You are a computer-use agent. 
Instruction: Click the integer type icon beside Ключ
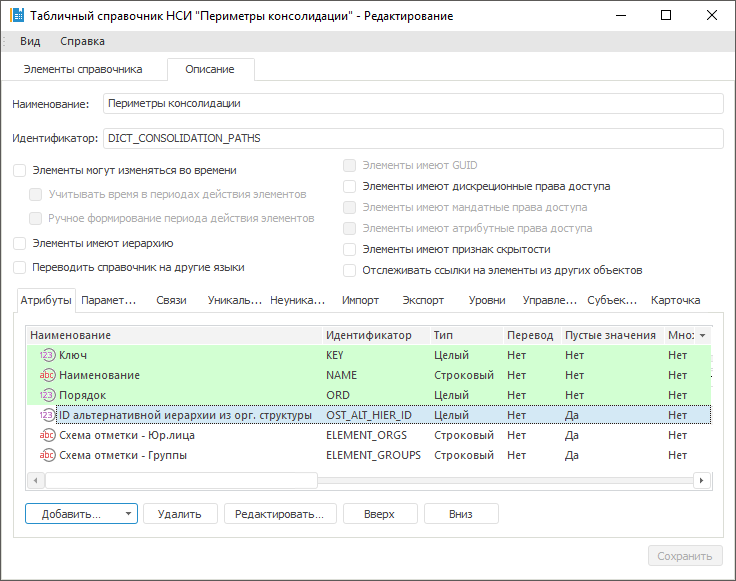pos(47,355)
